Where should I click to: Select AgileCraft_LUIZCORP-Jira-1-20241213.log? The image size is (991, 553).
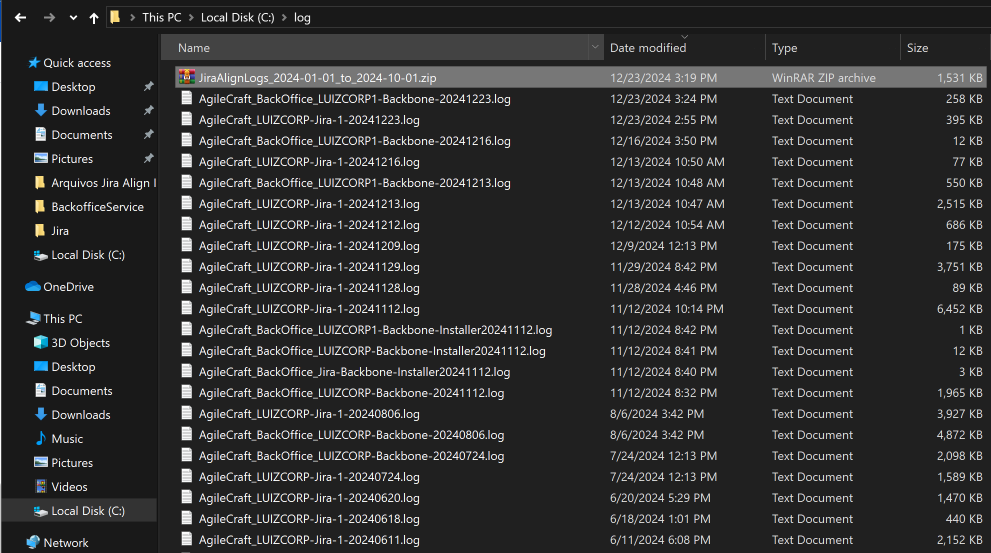[309, 204]
